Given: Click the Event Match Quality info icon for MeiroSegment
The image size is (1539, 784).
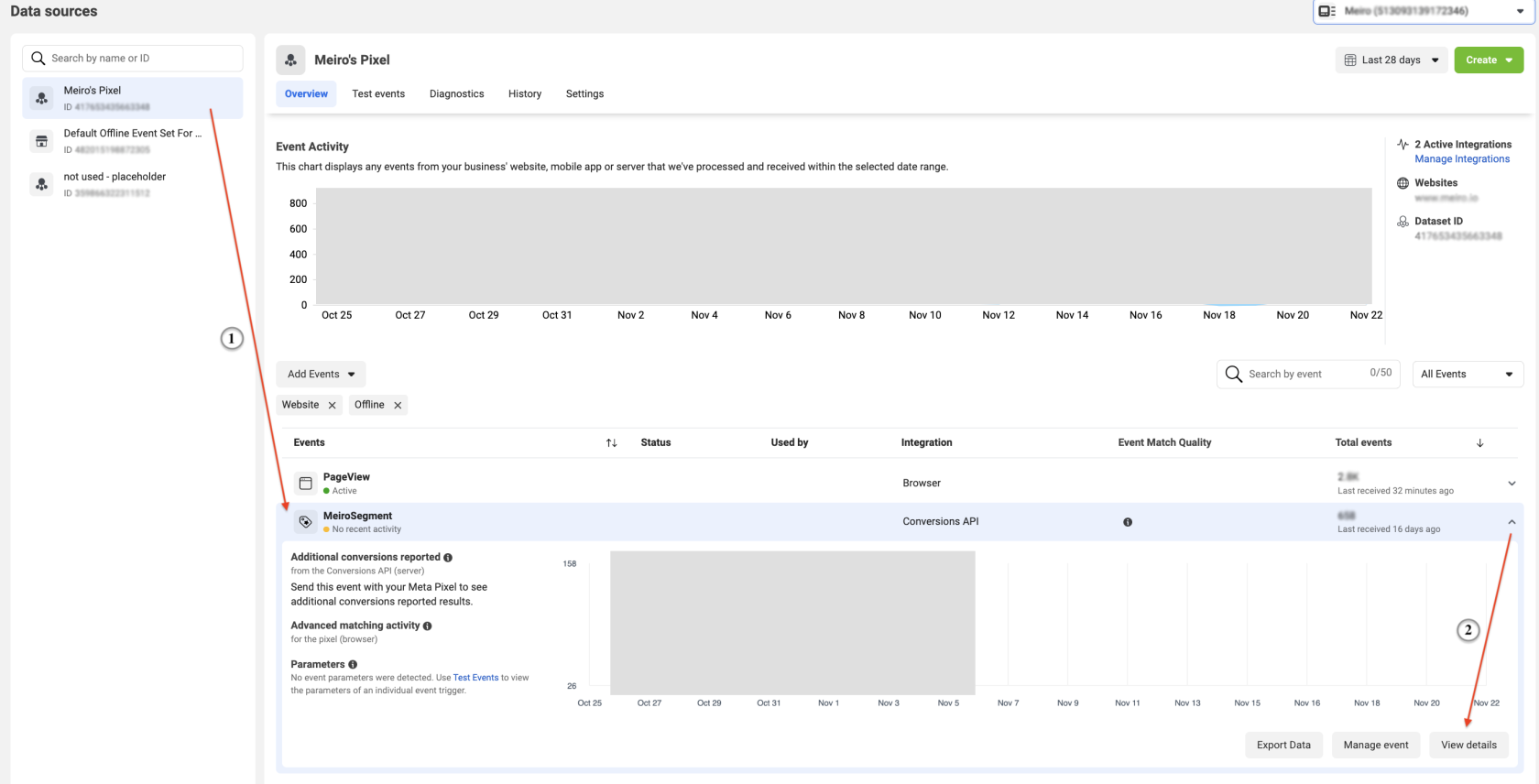Looking at the screenshot, I should (1128, 522).
